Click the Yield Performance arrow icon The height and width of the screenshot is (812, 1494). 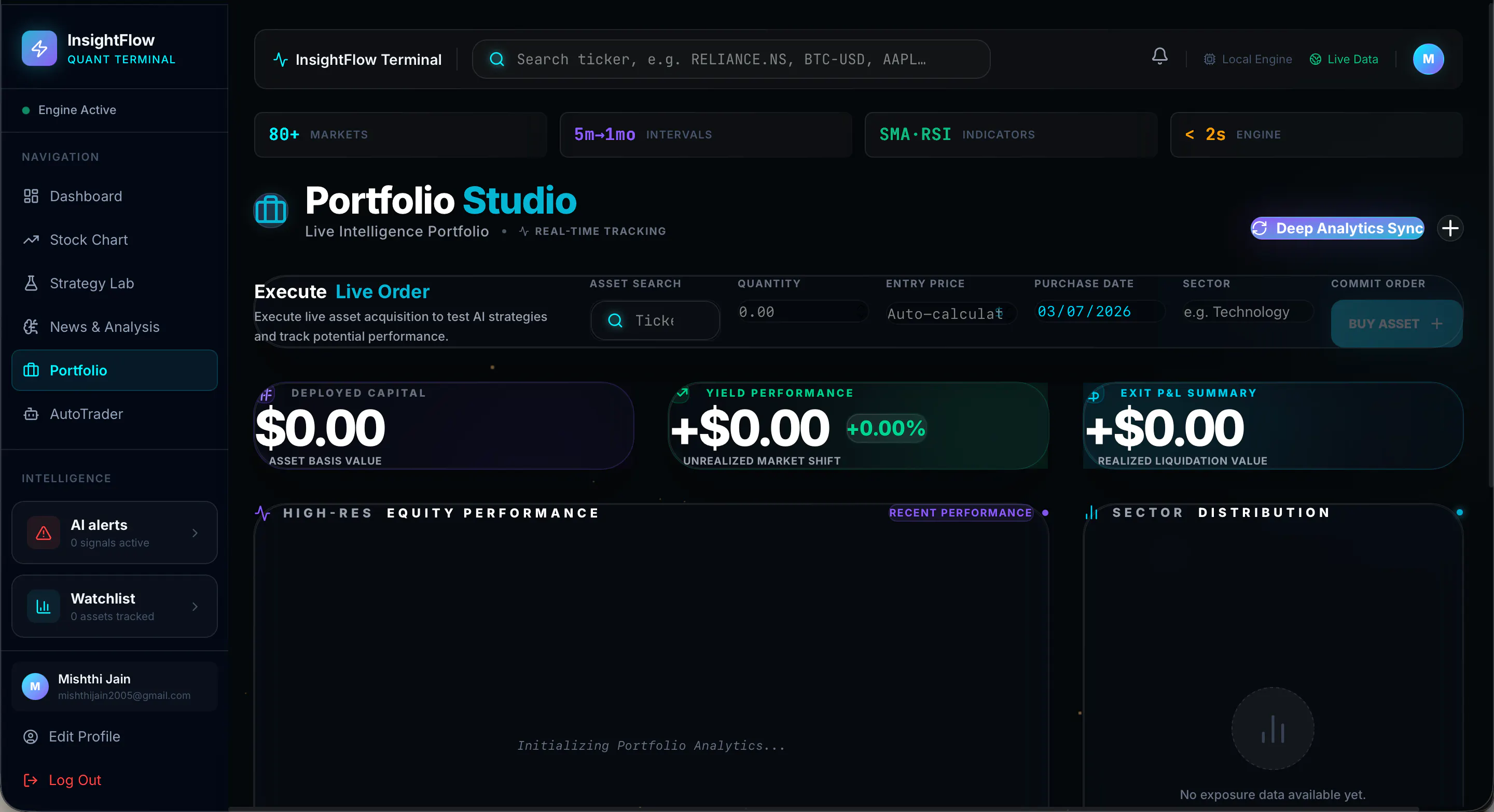click(x=683, y=394)
